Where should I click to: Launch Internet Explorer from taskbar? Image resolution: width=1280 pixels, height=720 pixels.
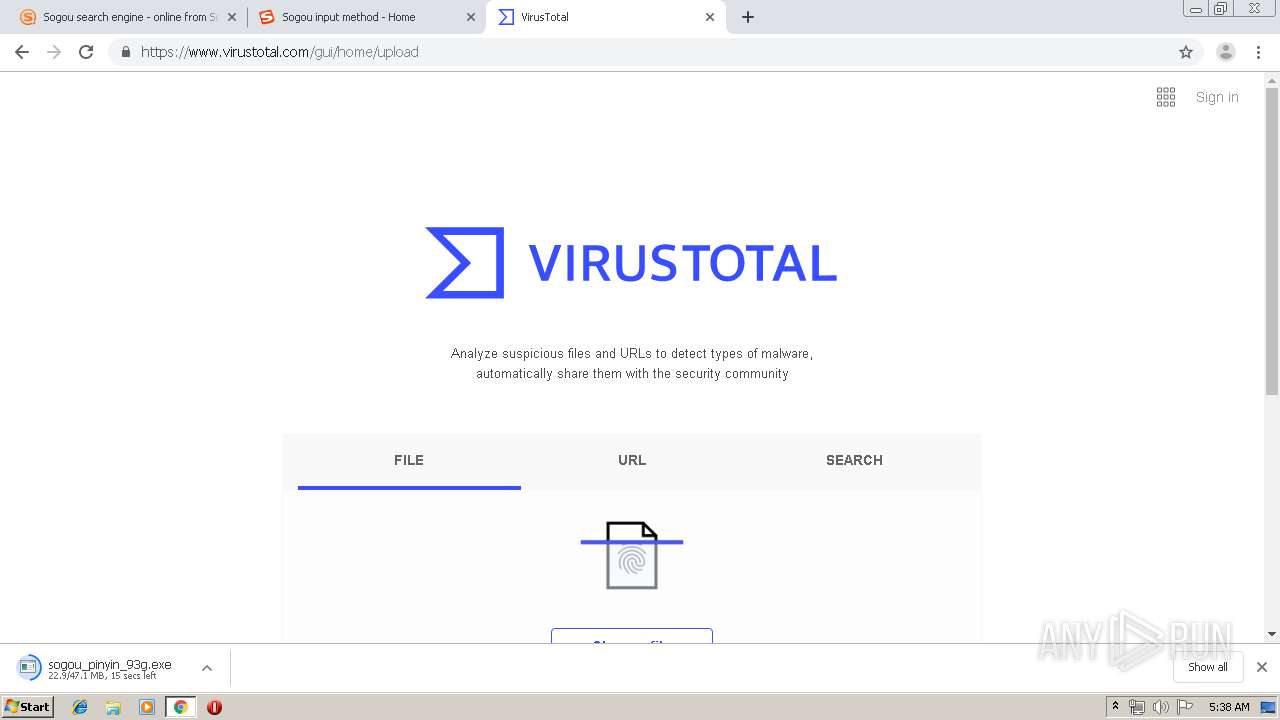tap(80, 707)
